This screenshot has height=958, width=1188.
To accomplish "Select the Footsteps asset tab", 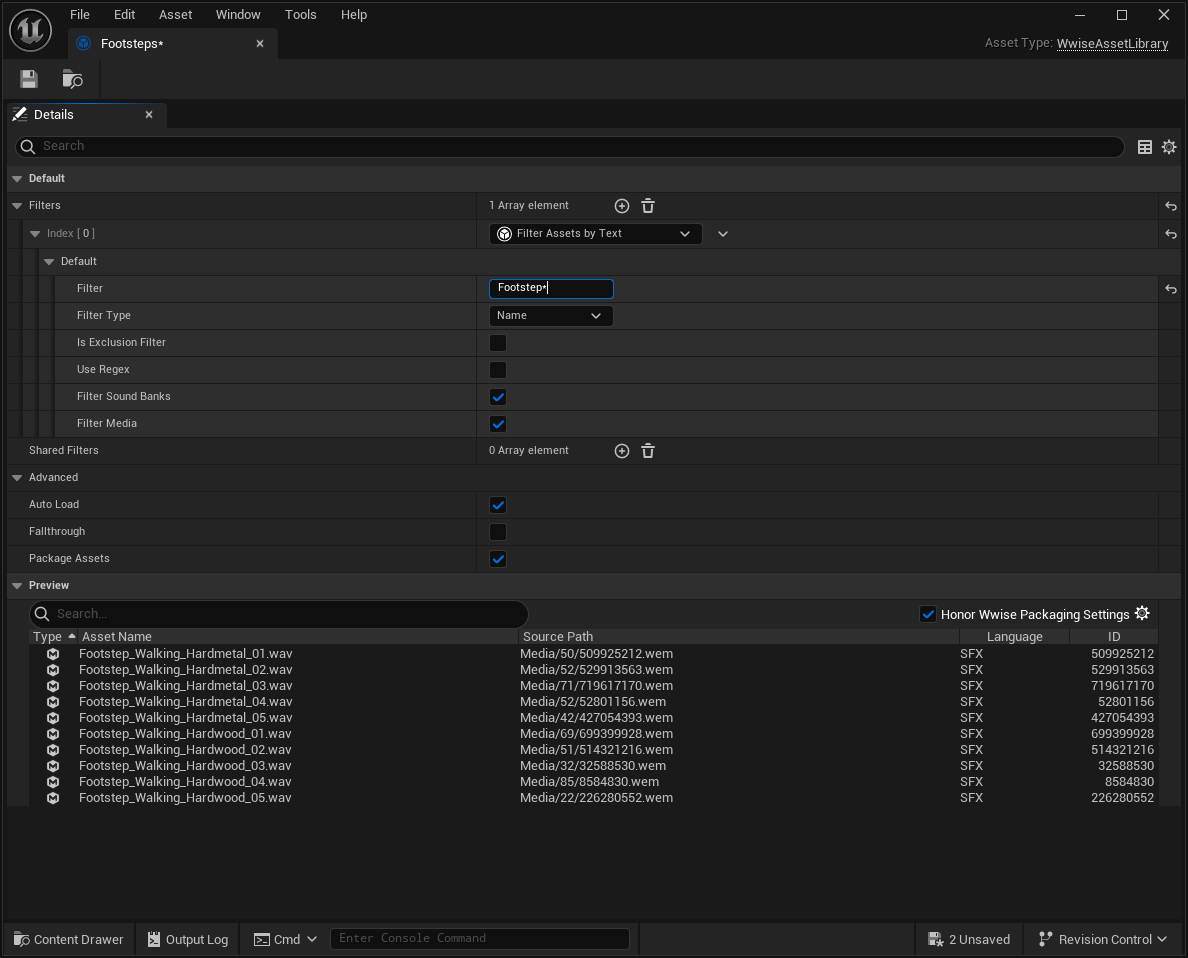I will [132, 44].
